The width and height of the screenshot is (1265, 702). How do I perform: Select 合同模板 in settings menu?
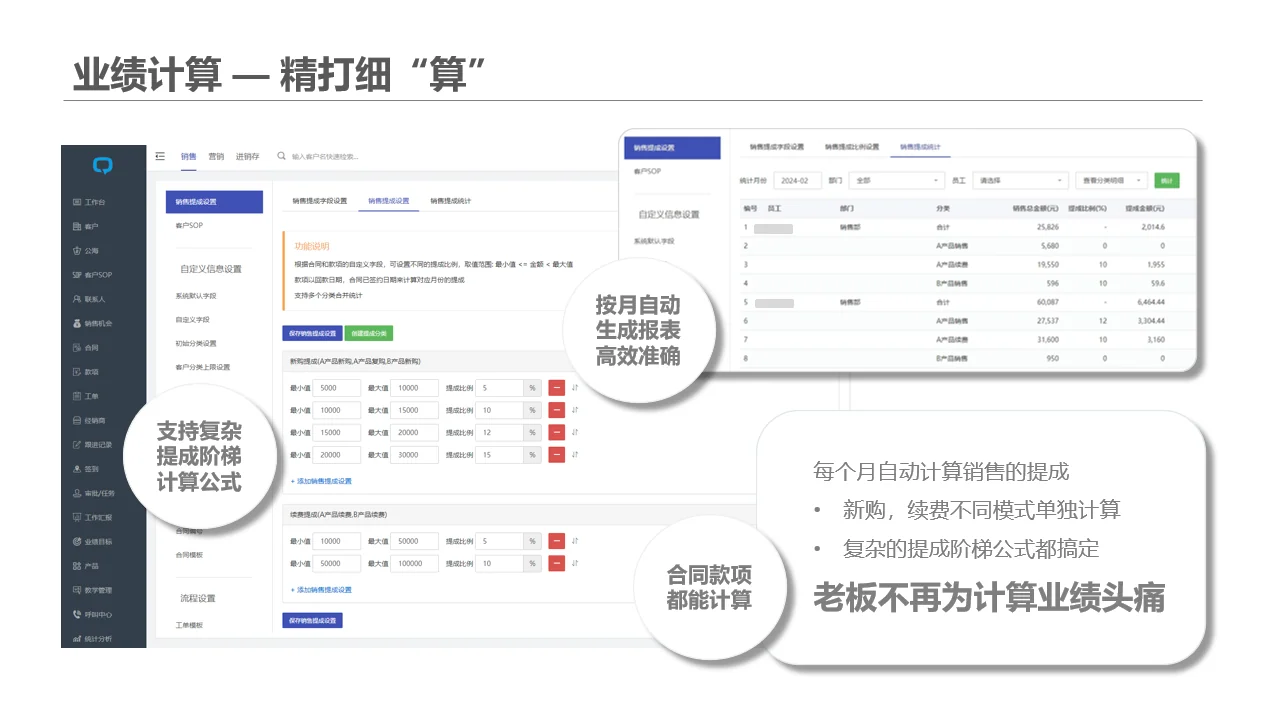189,555
